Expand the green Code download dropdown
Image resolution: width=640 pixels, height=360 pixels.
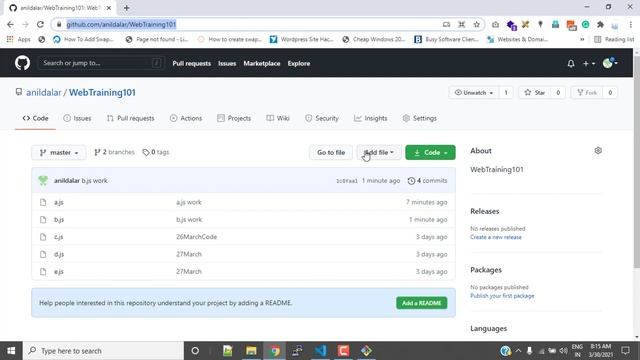click(430, 153)
